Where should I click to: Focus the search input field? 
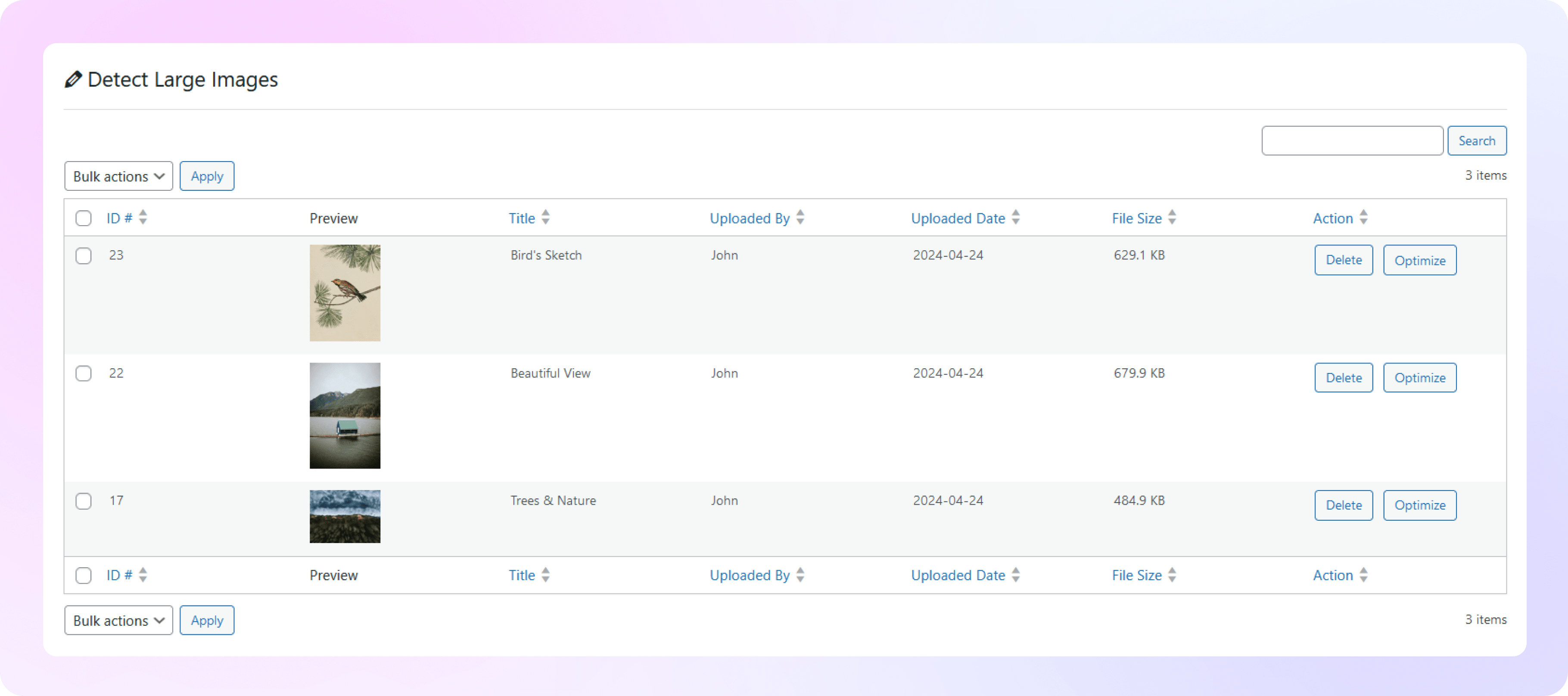[x=1352, y=140]
